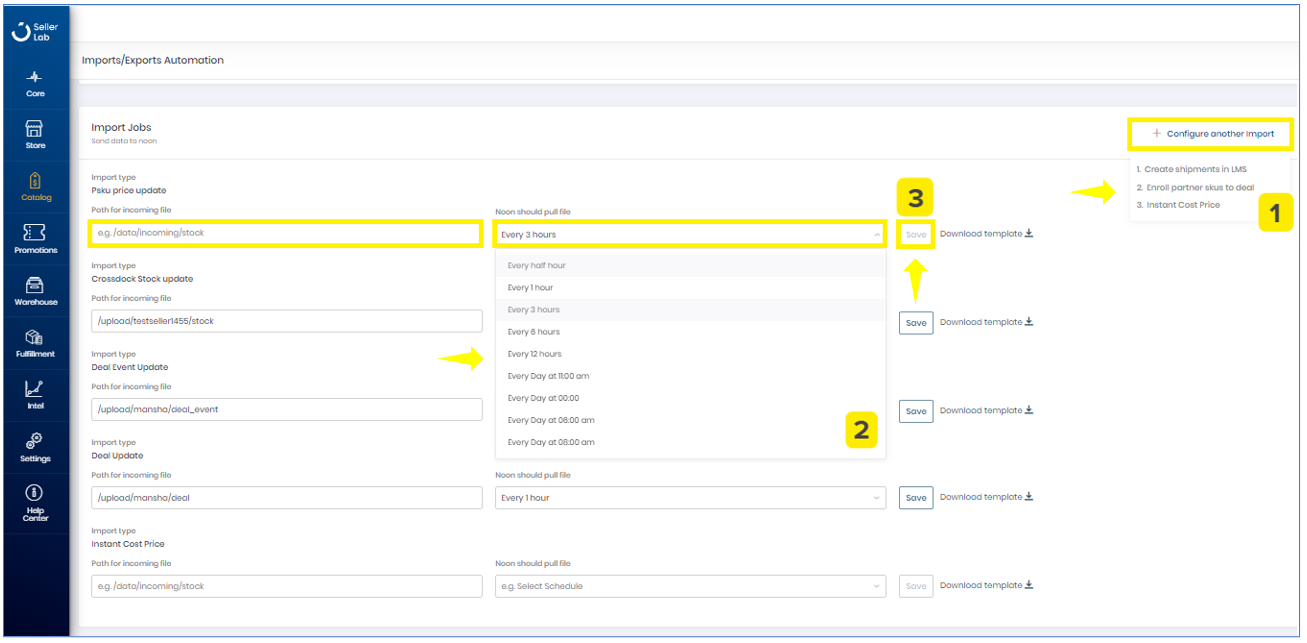1307x643 pixels.
Task: Download template for Deal Update
Action: click(986, 497)
